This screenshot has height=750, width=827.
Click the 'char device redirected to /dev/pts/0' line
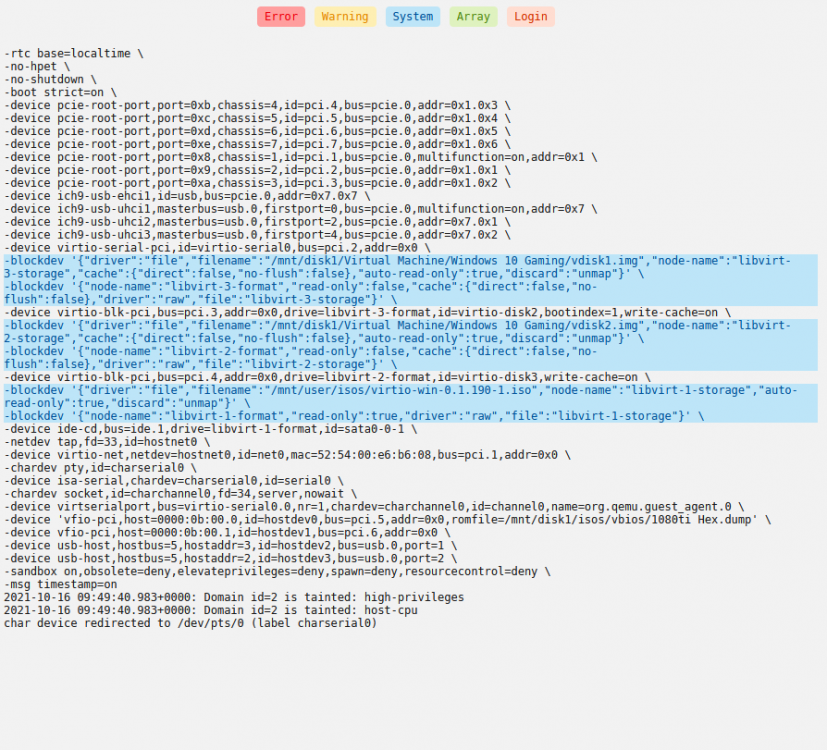click(190, 623)
